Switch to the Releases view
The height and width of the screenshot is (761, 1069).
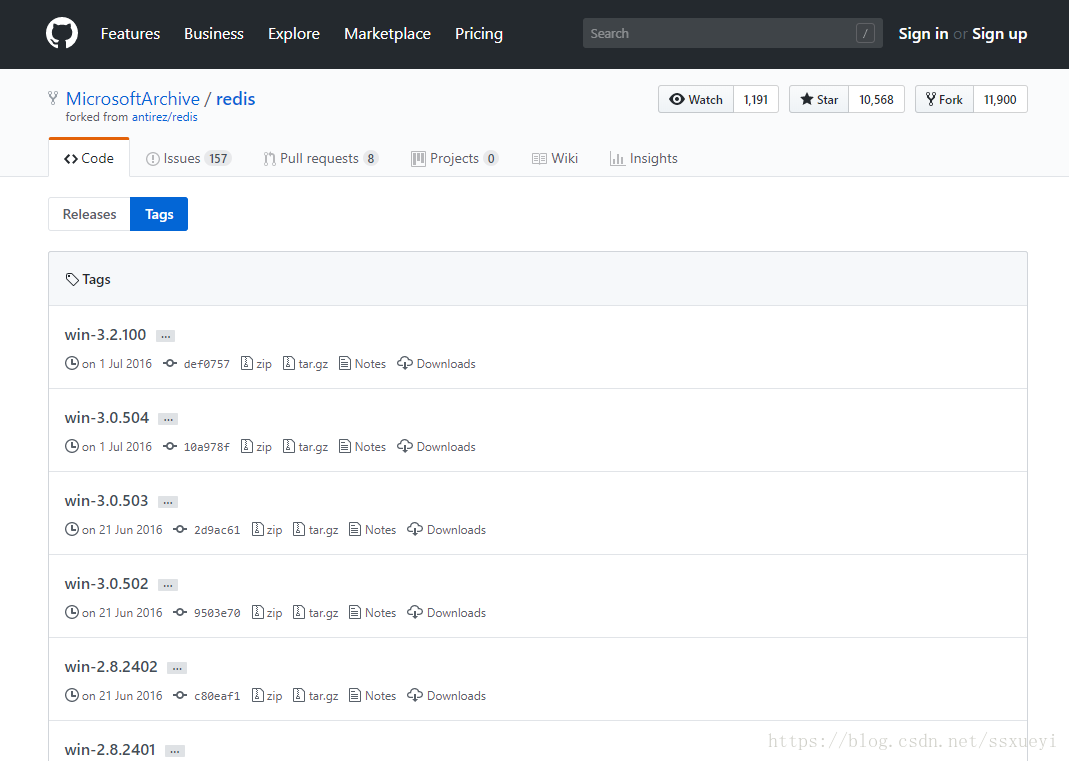point(89,214)
